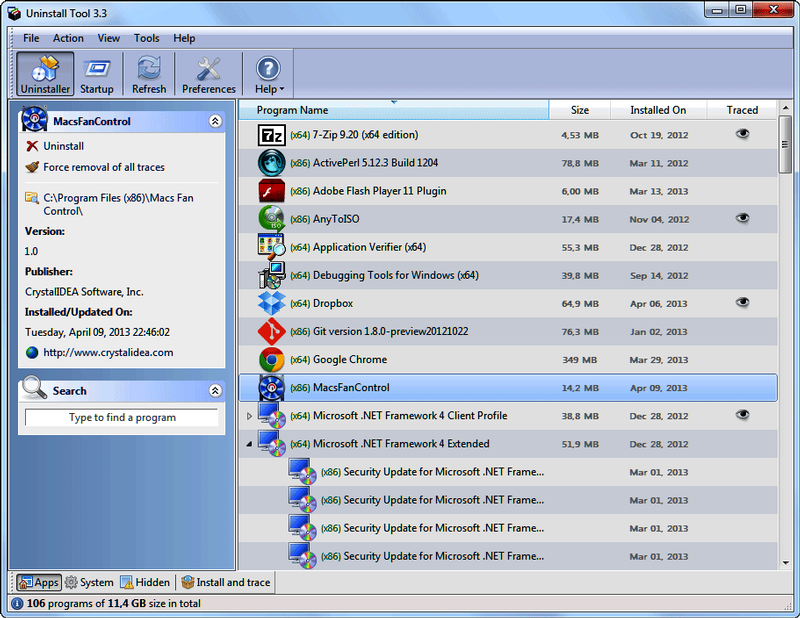
Task: Collapse the MacsFanControl info panel
Action: coord(215,120)
